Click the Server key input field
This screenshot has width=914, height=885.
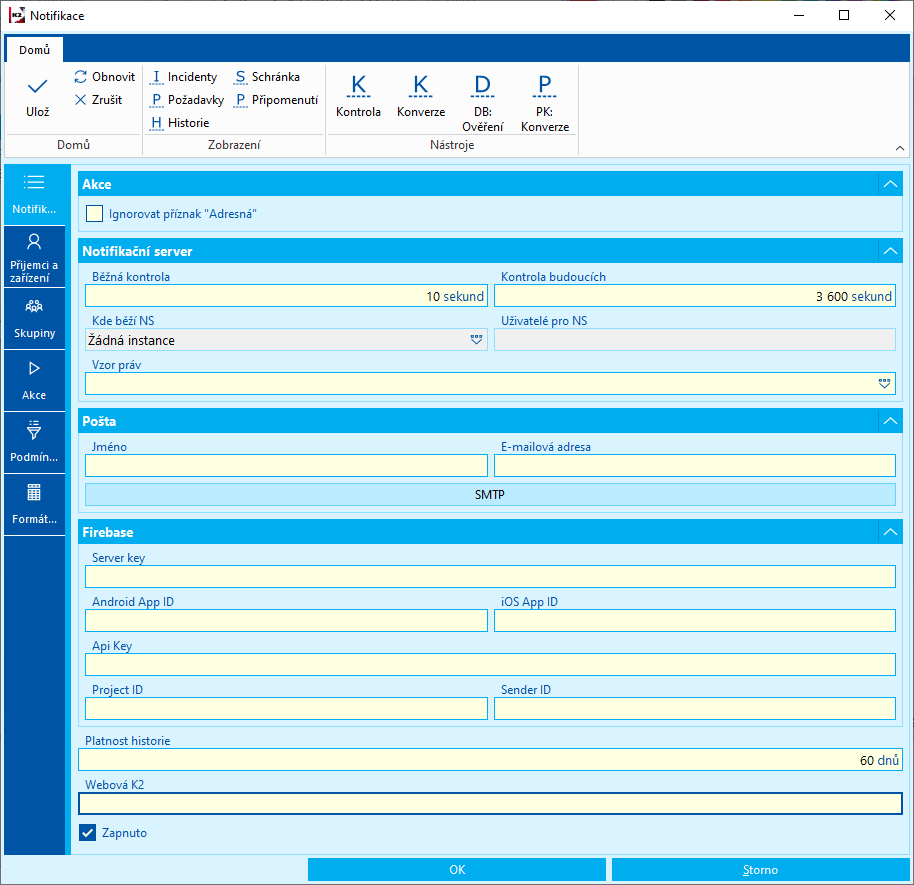pos(490,576)
